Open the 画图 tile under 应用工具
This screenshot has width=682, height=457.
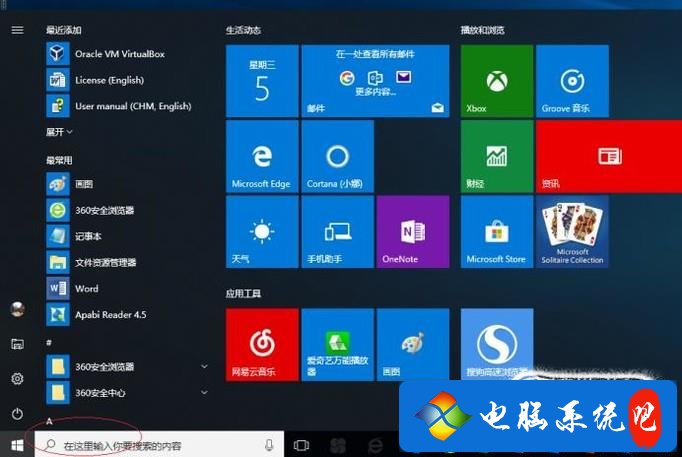(413, 345)
